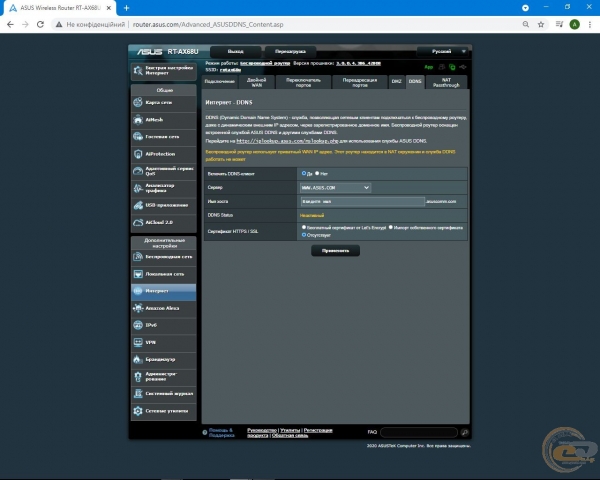Open the Network Map (Карта сети) icon
This screenshot has width=600, height=480.
(x=138, y=102)
